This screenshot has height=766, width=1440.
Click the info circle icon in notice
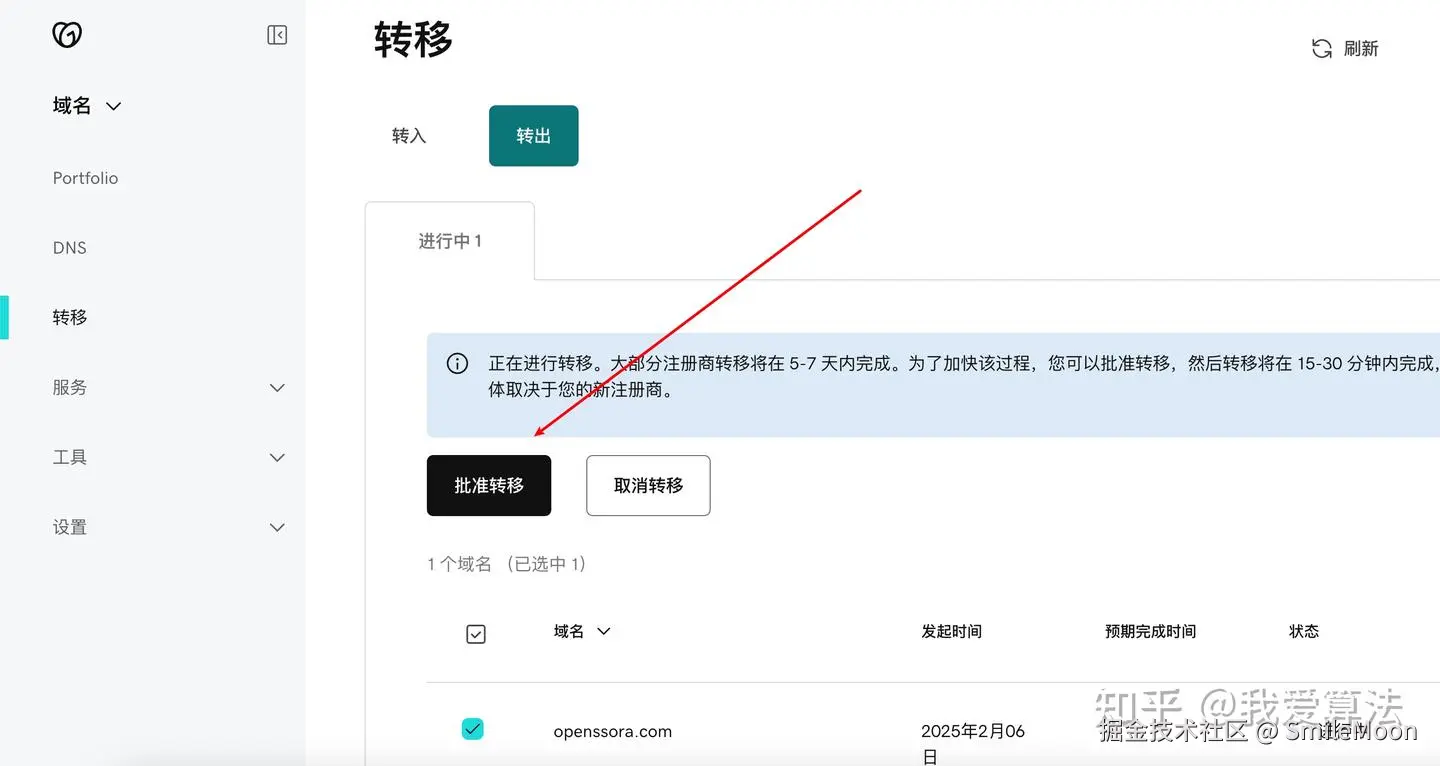pyautogui.click(x=457, y=364)
